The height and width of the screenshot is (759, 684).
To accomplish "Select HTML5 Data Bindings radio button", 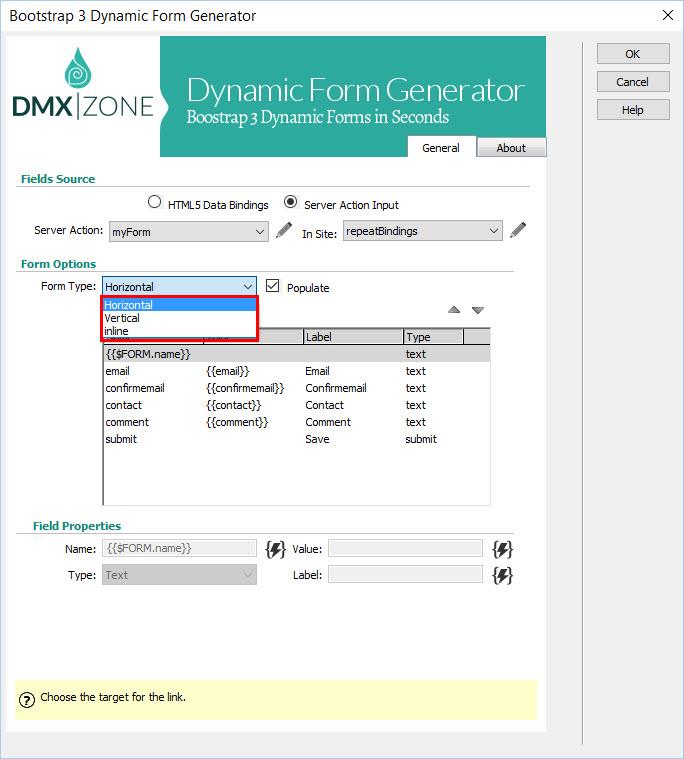I will [x=154, y=202].
